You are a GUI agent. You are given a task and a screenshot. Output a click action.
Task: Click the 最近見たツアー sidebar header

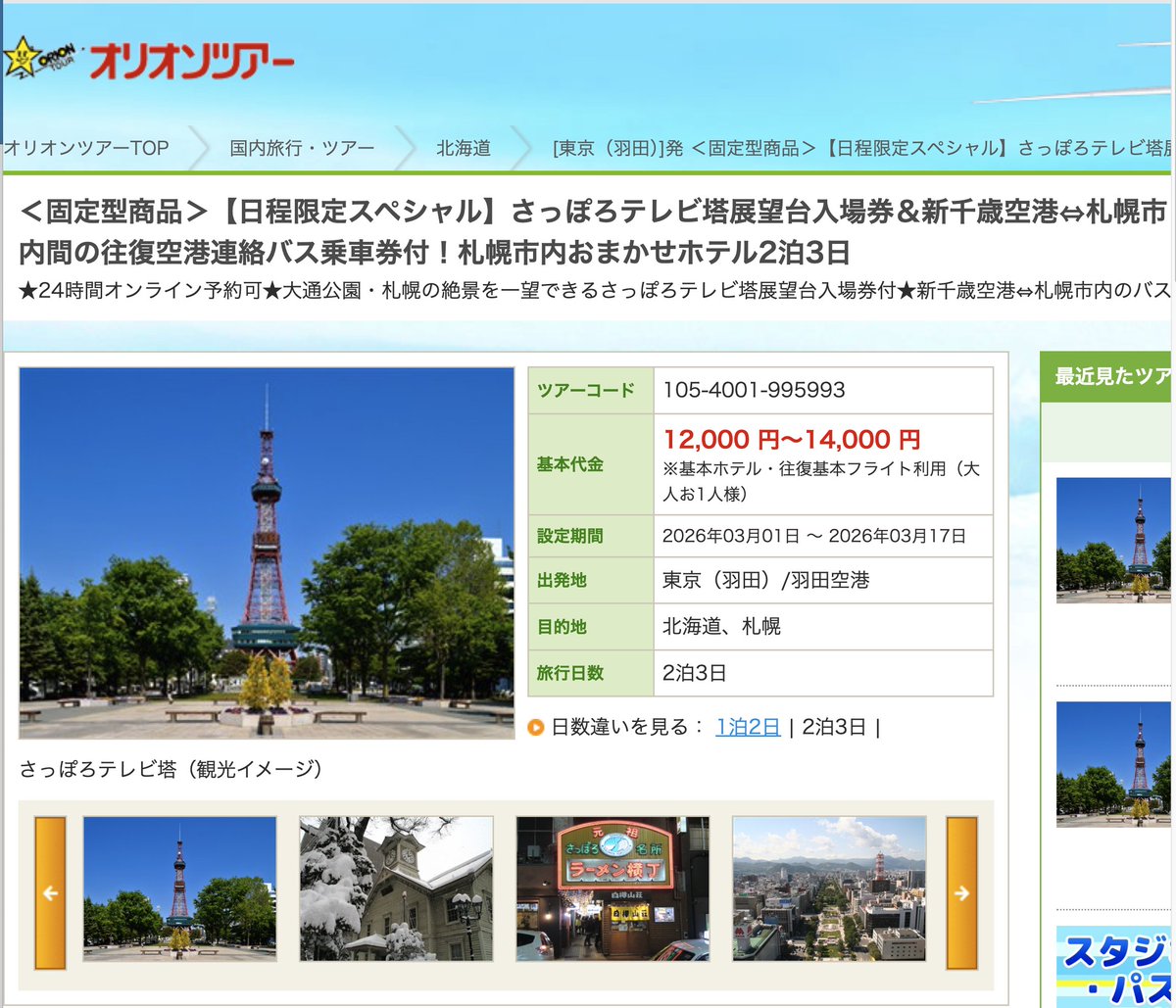1106,377
